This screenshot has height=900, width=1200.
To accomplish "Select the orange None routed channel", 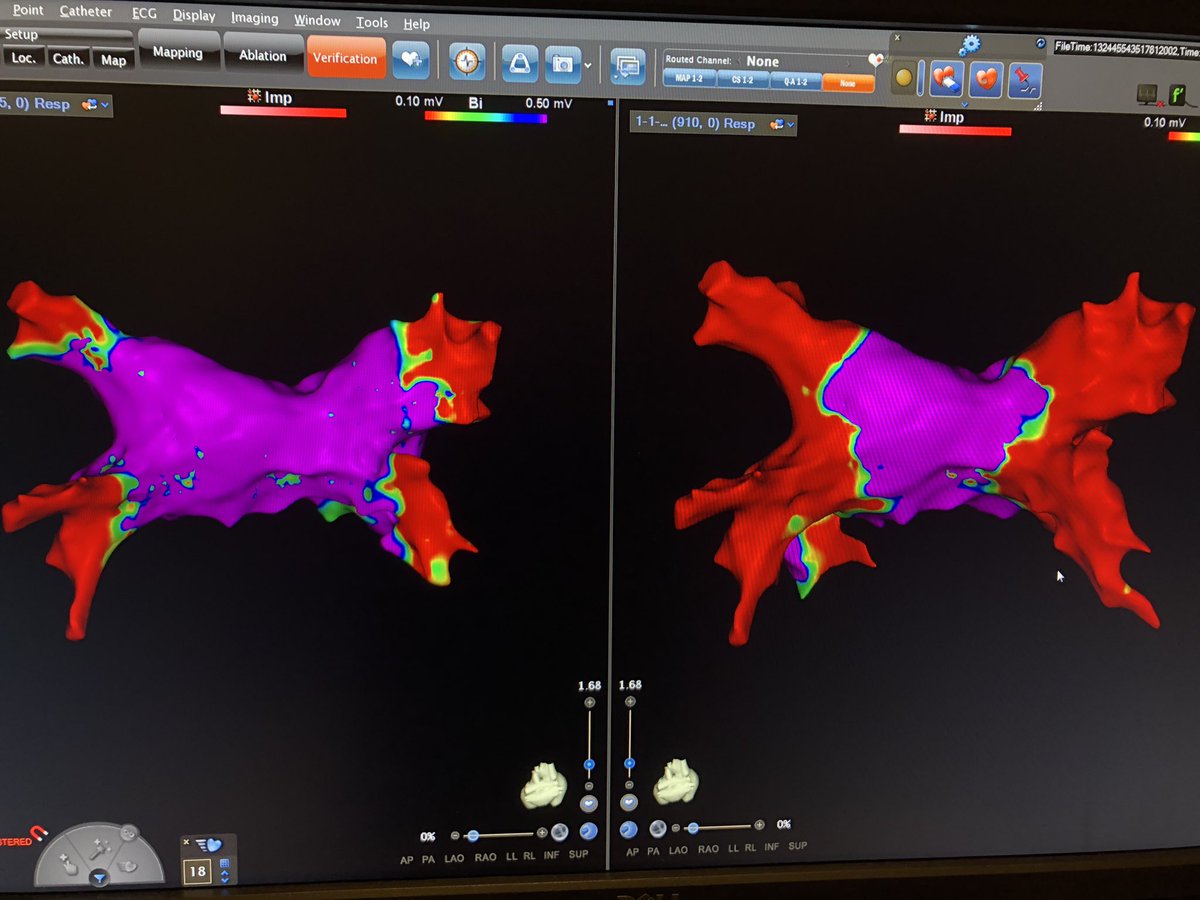I will 848,83.
